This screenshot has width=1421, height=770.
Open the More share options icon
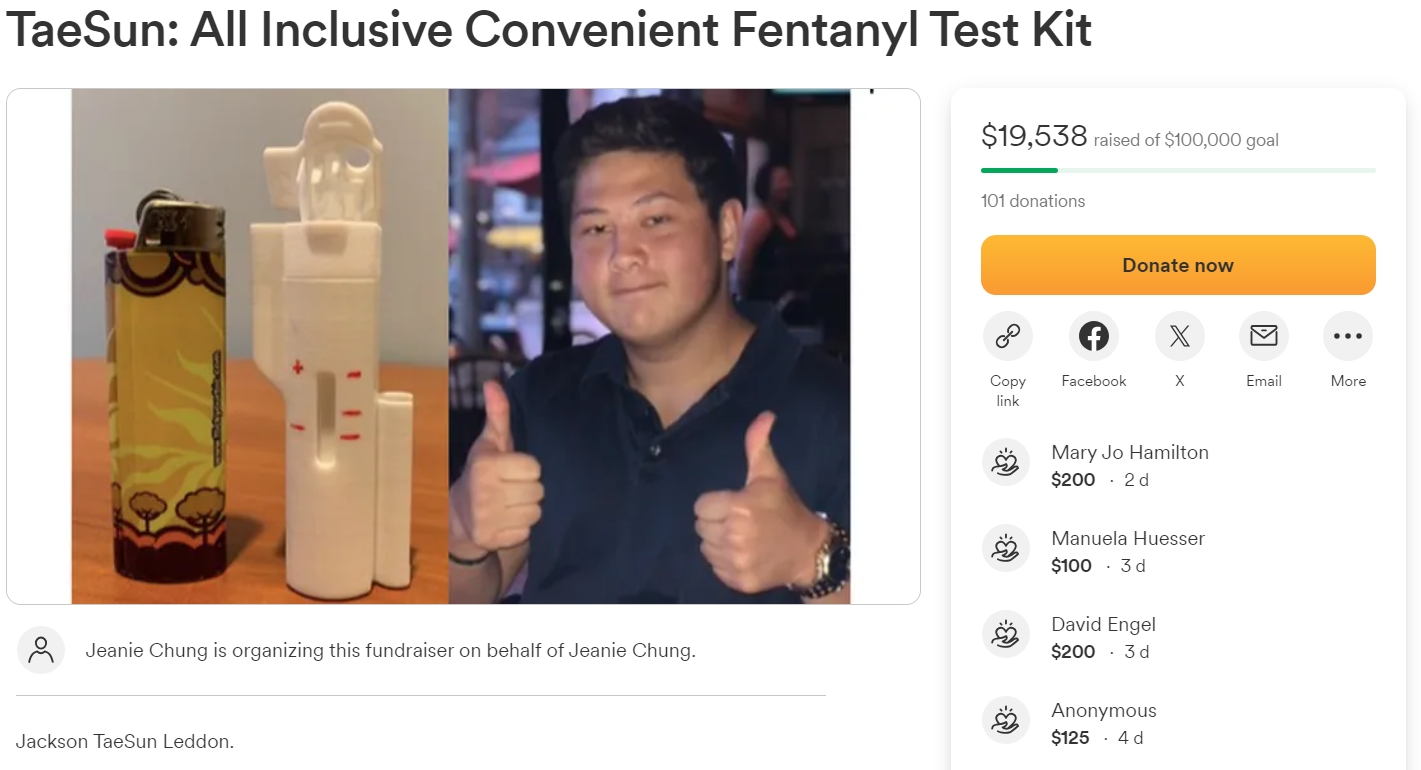tap(1347, 336)
